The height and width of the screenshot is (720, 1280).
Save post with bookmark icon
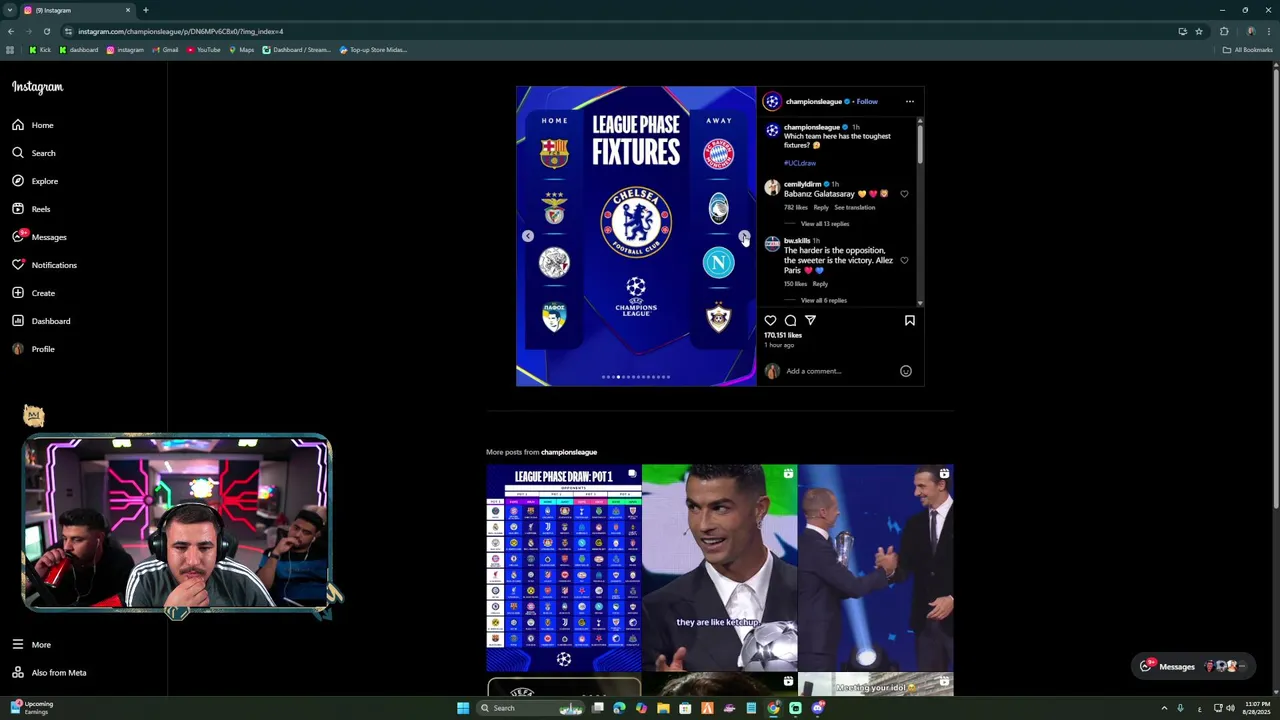pyautogui.click(x=910, y=320)
